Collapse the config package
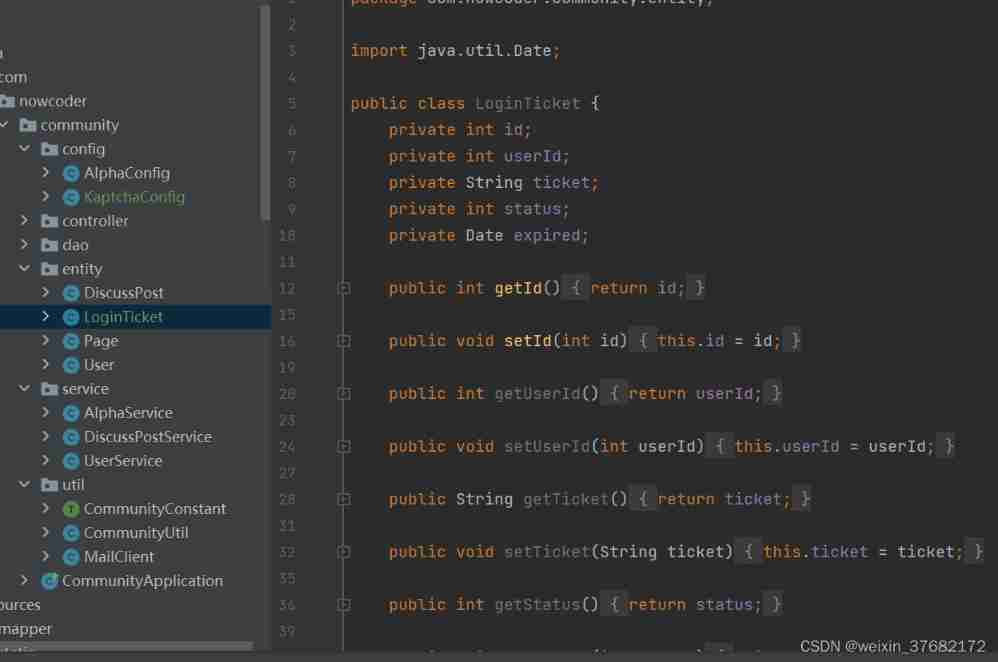The width and height of the screenshot is (998, 662). click(x=25, y=149)
